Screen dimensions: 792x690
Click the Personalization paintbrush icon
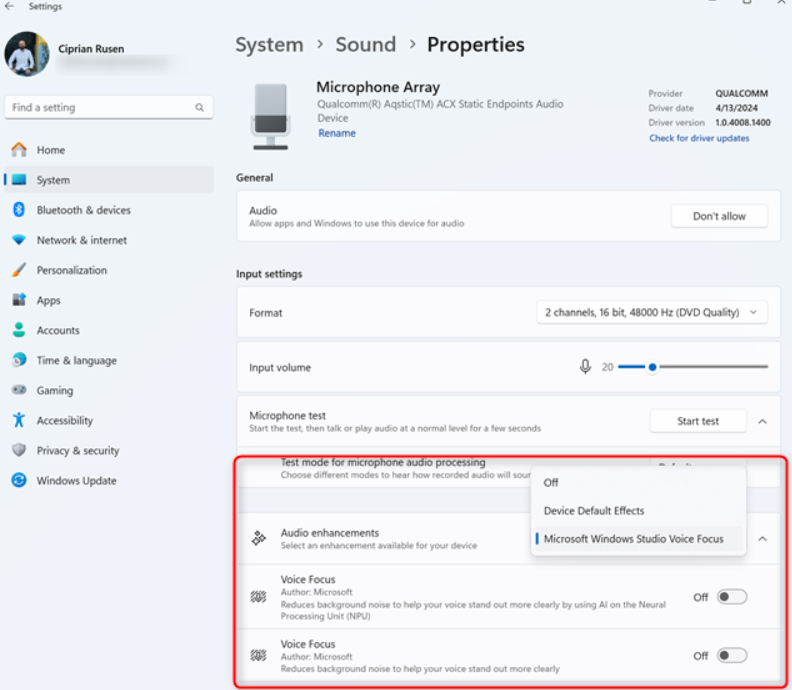(x=18, y=270)
